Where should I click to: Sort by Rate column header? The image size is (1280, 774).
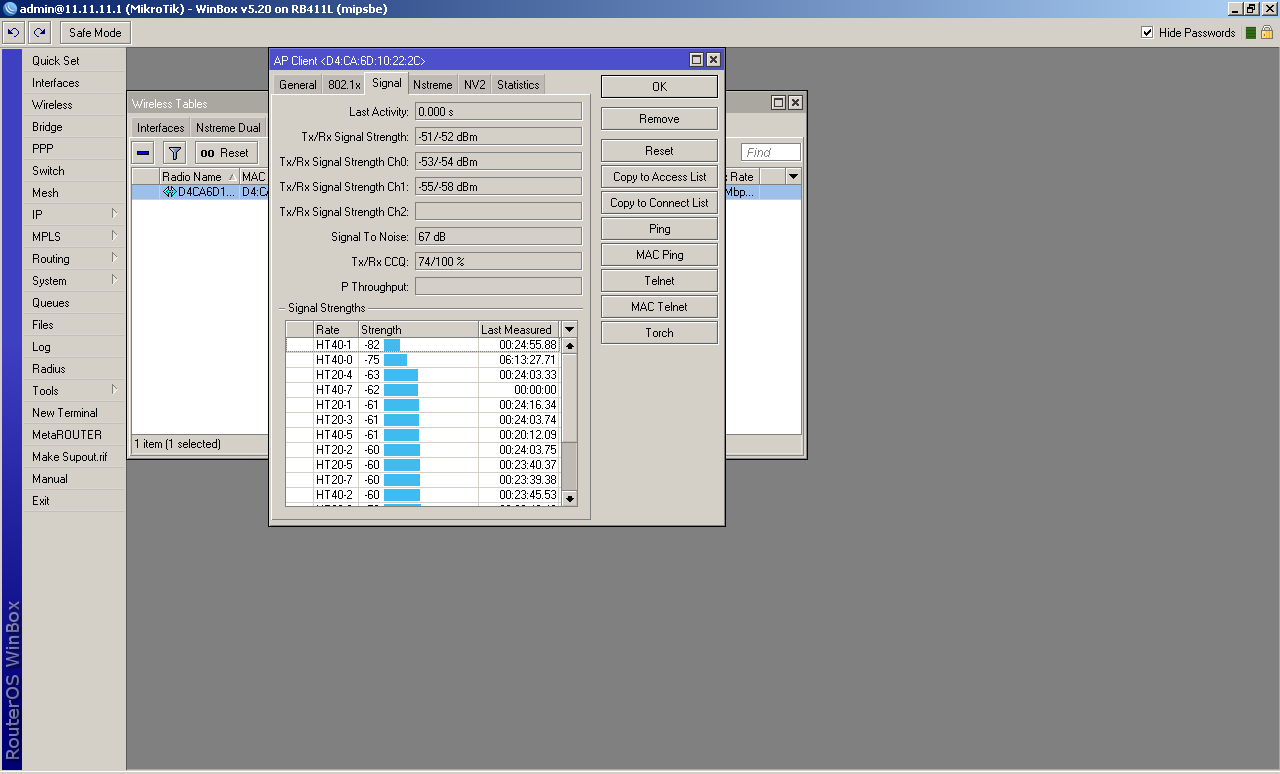[336, 330]
